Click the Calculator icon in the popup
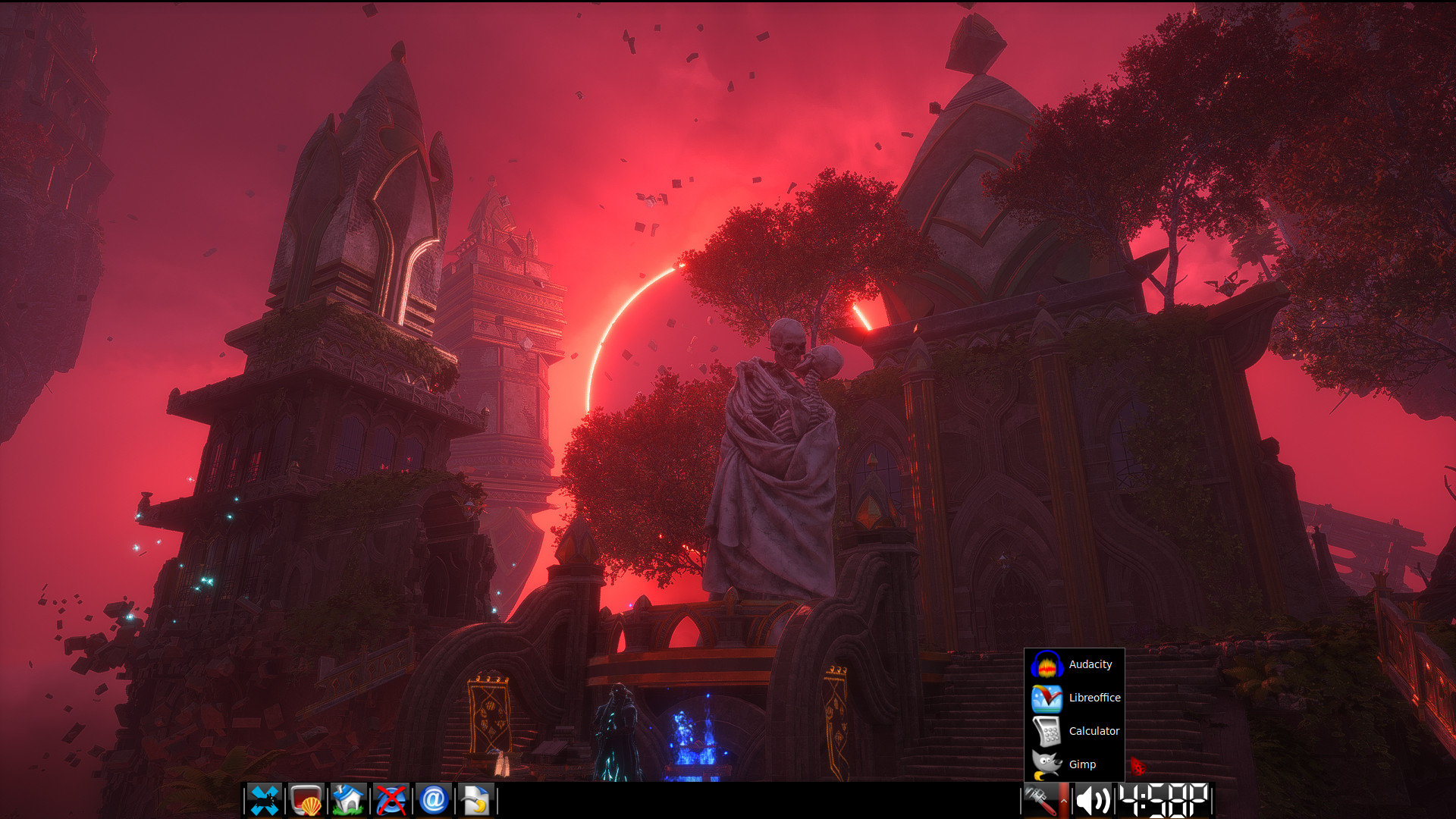The height and width of the screenshot is (819, 1456). coord(1046,731)
